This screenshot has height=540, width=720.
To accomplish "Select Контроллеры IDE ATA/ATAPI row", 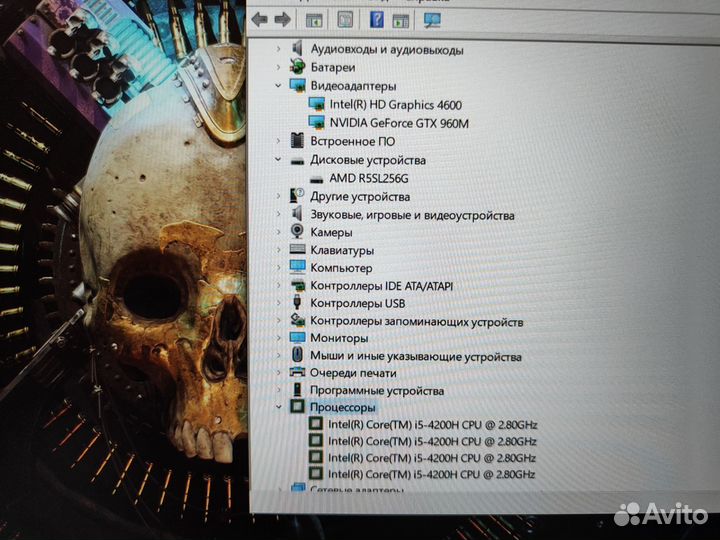I will (x=382, y=286).
